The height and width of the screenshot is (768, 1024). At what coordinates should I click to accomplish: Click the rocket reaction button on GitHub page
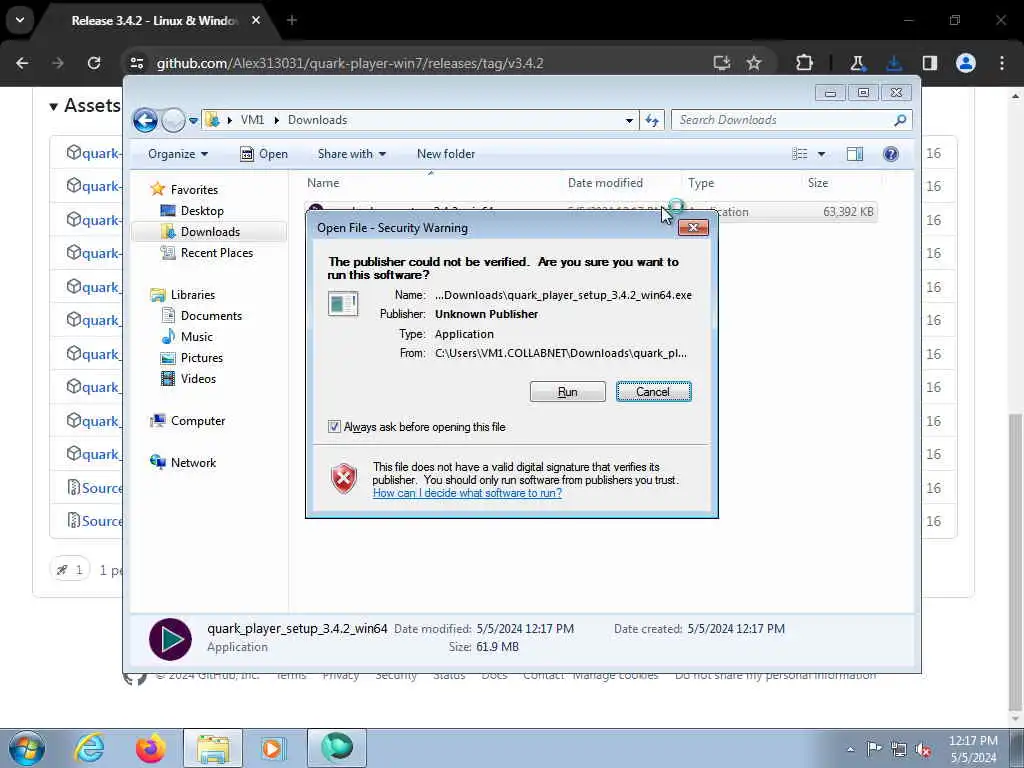click(70, 570)
